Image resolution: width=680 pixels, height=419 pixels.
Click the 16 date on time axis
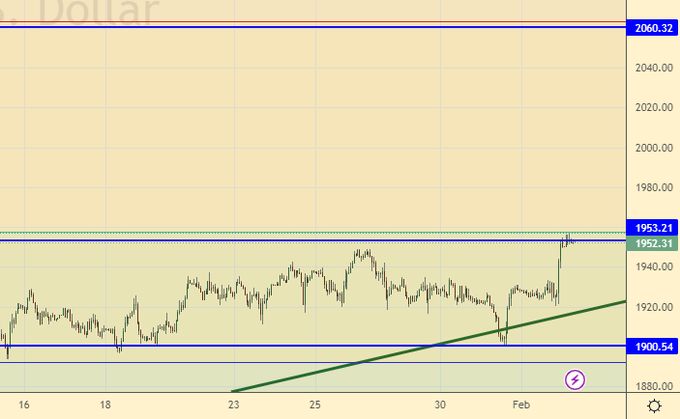click(23, 405)
